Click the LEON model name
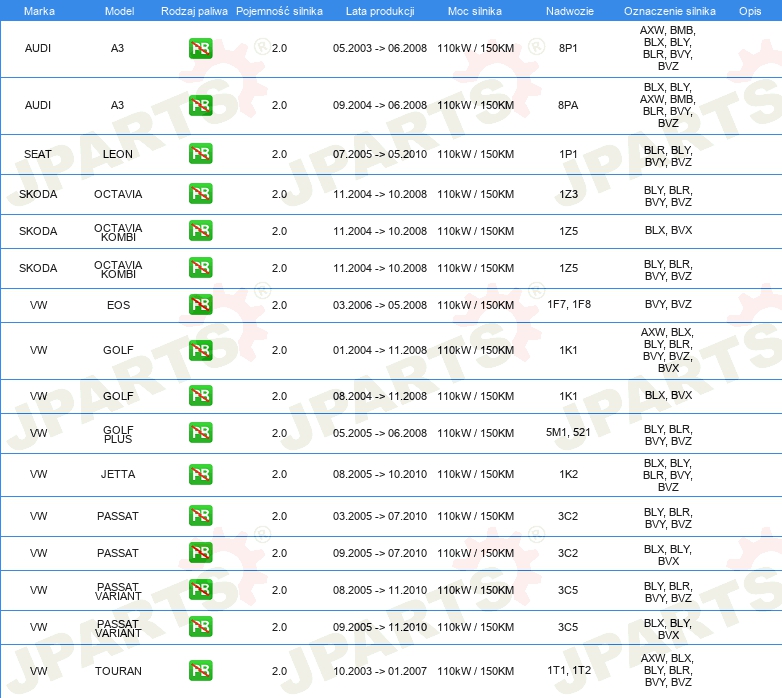This screenshot has width=782, height=698. pos(118,154)
